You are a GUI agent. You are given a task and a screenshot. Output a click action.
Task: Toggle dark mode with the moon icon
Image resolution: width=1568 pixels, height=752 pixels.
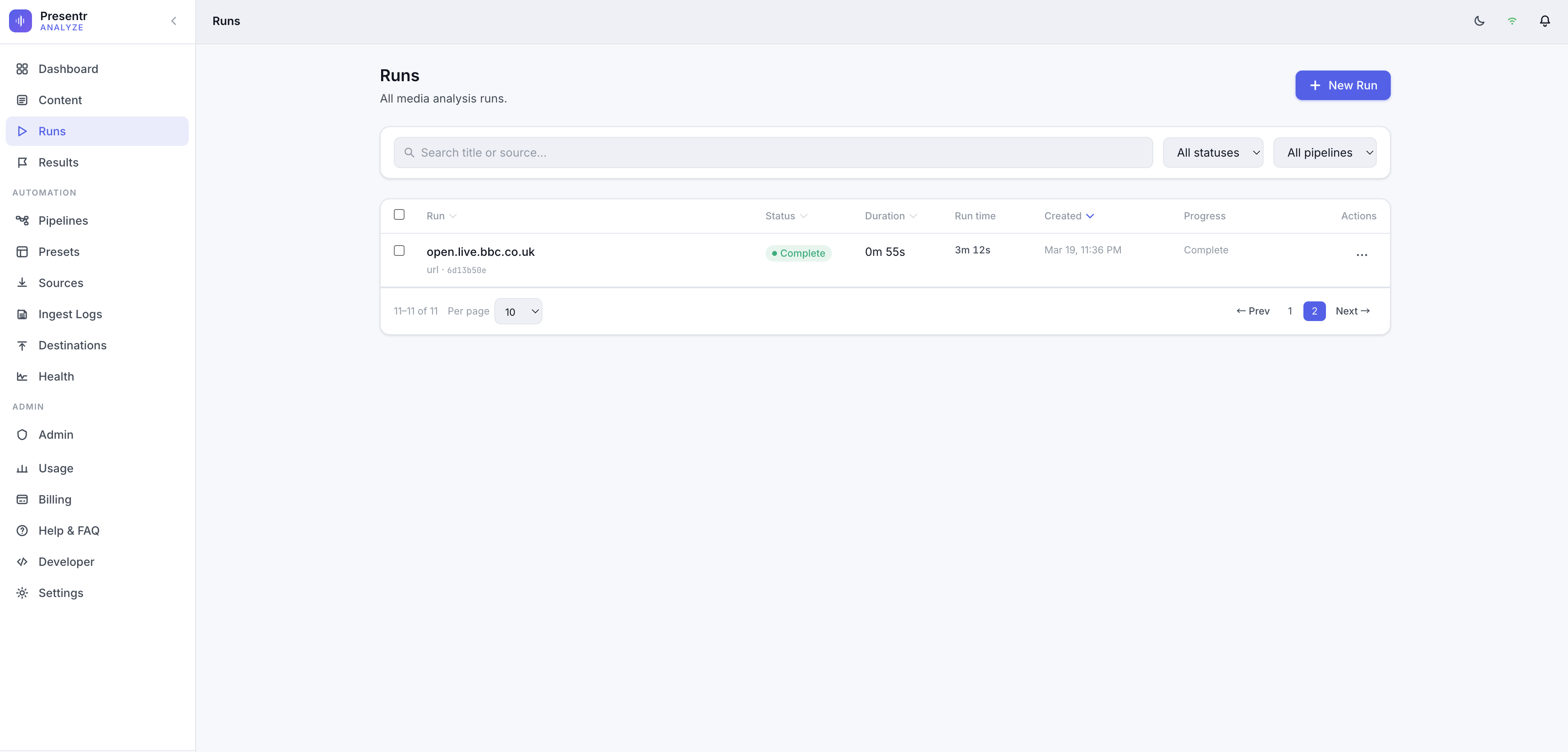(x=1479, y=21)
